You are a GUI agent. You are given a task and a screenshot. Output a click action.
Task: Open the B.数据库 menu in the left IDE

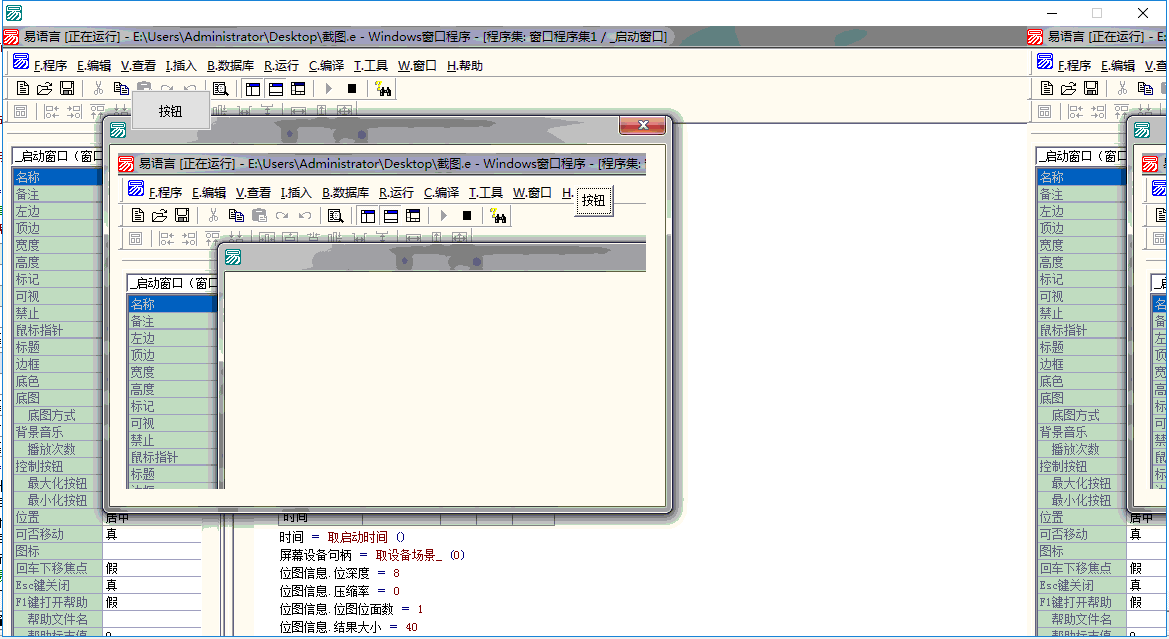coord(230,66)
